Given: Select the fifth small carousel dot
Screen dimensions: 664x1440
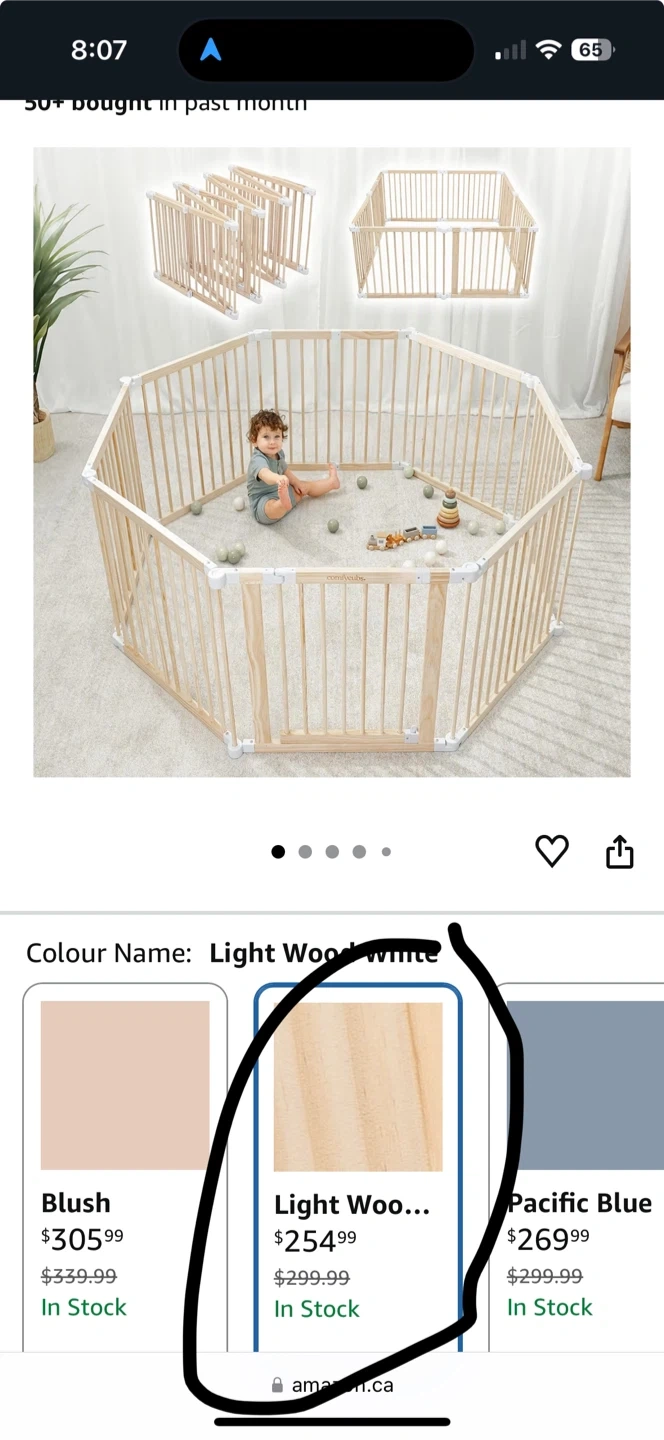Looking at the screenshot, I should click(386, 852).
